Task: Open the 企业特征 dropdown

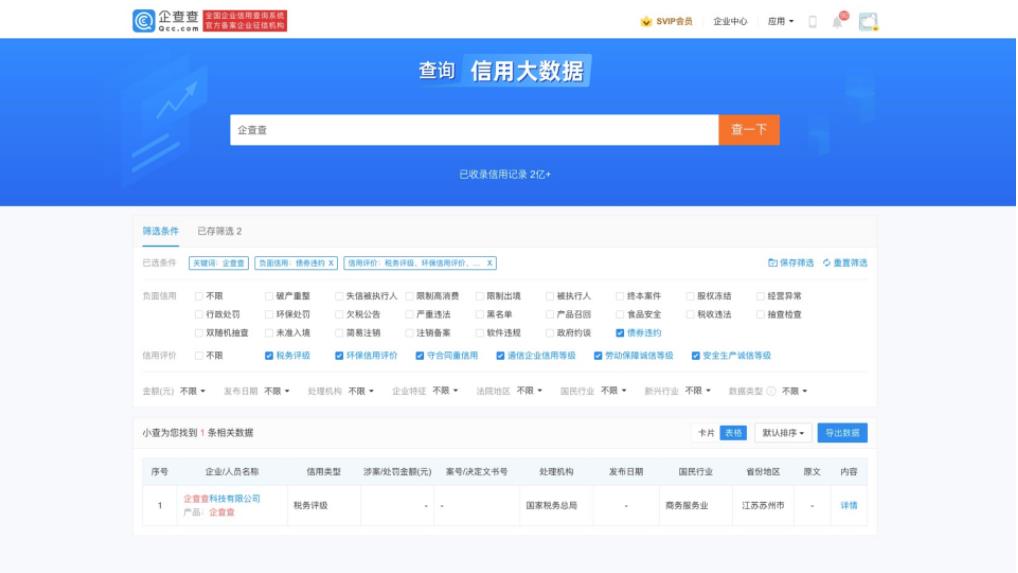Action: coord(445,391)
